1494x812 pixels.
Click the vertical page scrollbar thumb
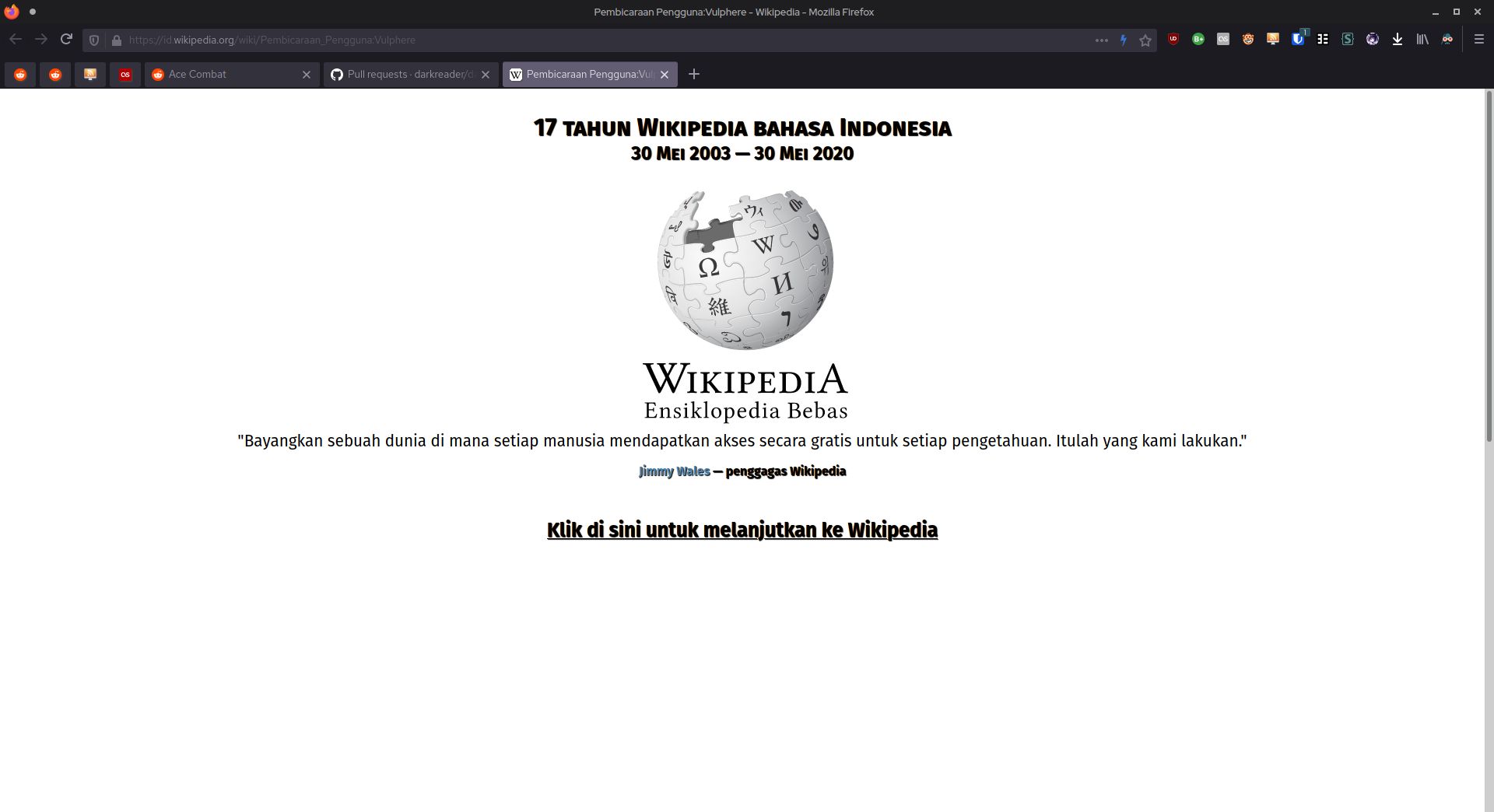point(1489,266)
